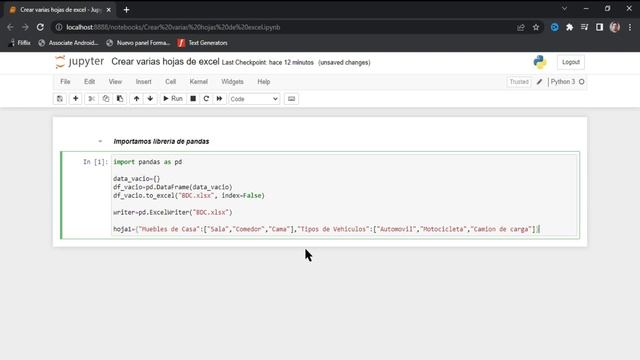The image size is (640, 360).
Task: Click the Trusted notebook indicator
Action: tap(519, 82)
